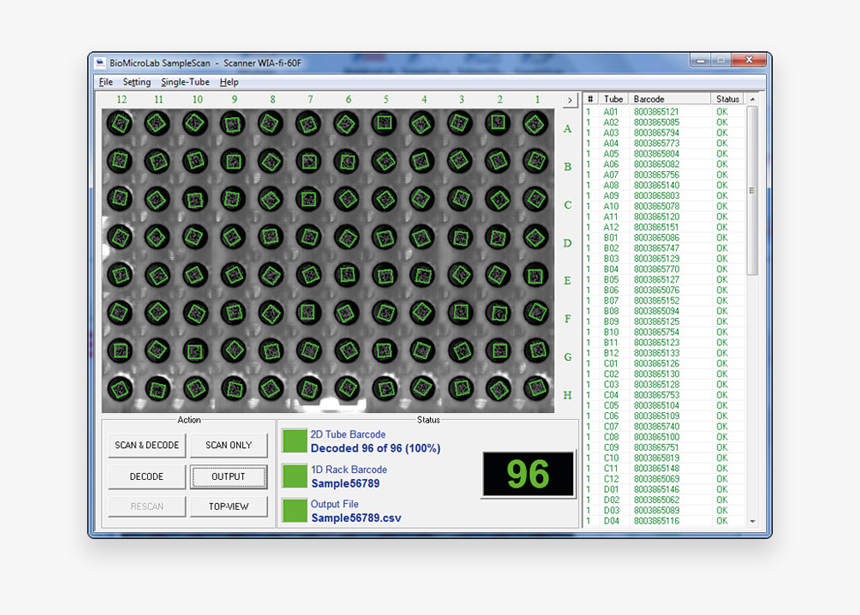Click the green 2D Tube Barcode status indicator
Image resolution: width=860 pixels, height=615 pixels.
[x=295, y=441]
